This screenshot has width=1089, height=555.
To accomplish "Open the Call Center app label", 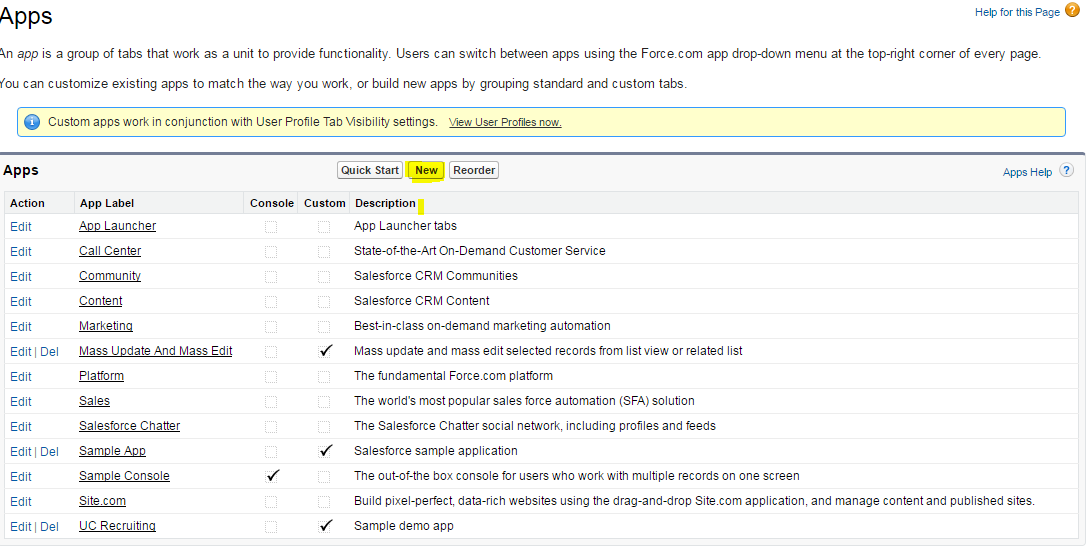I will pyautogui.click(x=110, y=251).
